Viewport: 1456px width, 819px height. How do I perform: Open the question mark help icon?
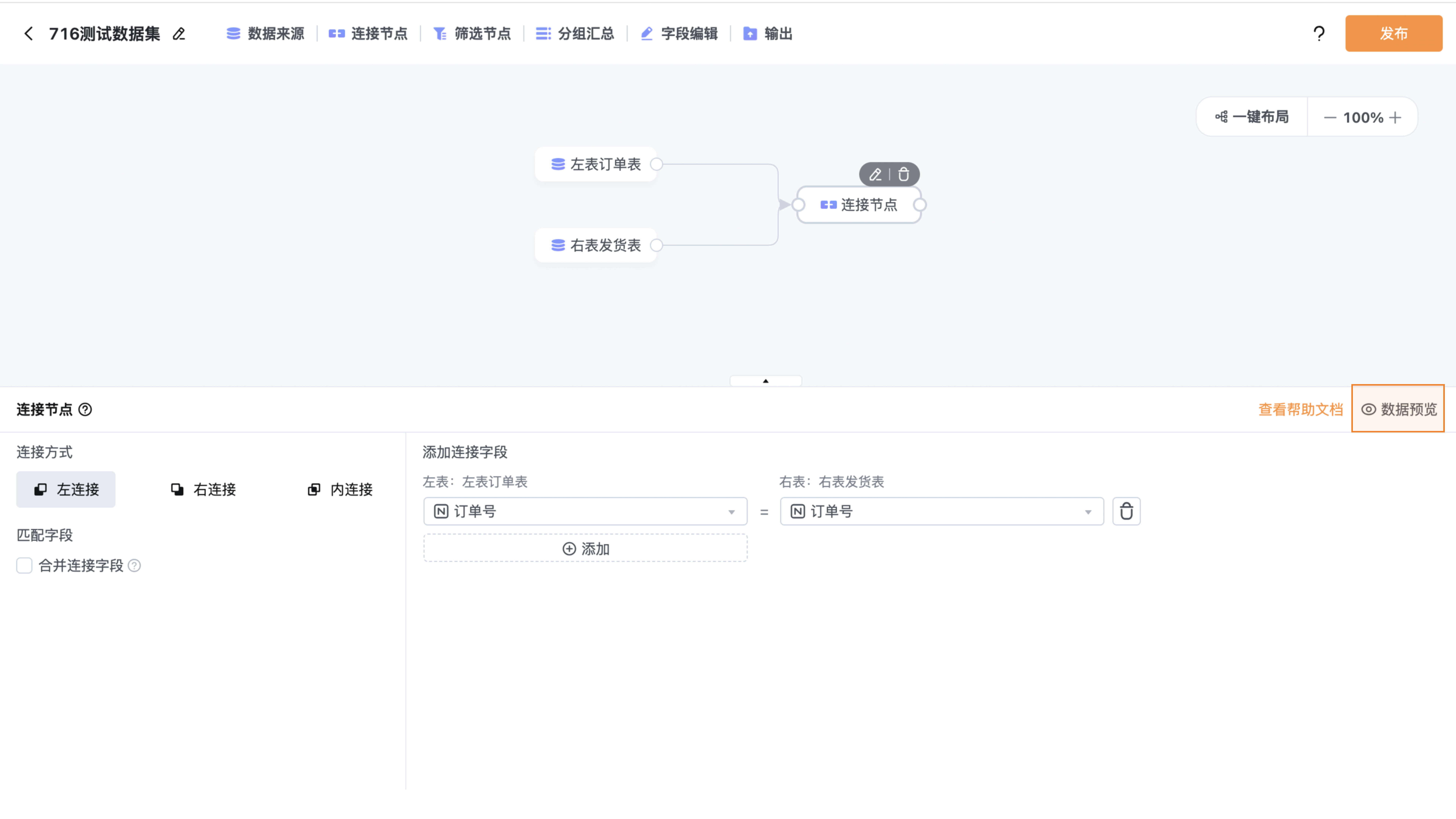click(1319, 34)
